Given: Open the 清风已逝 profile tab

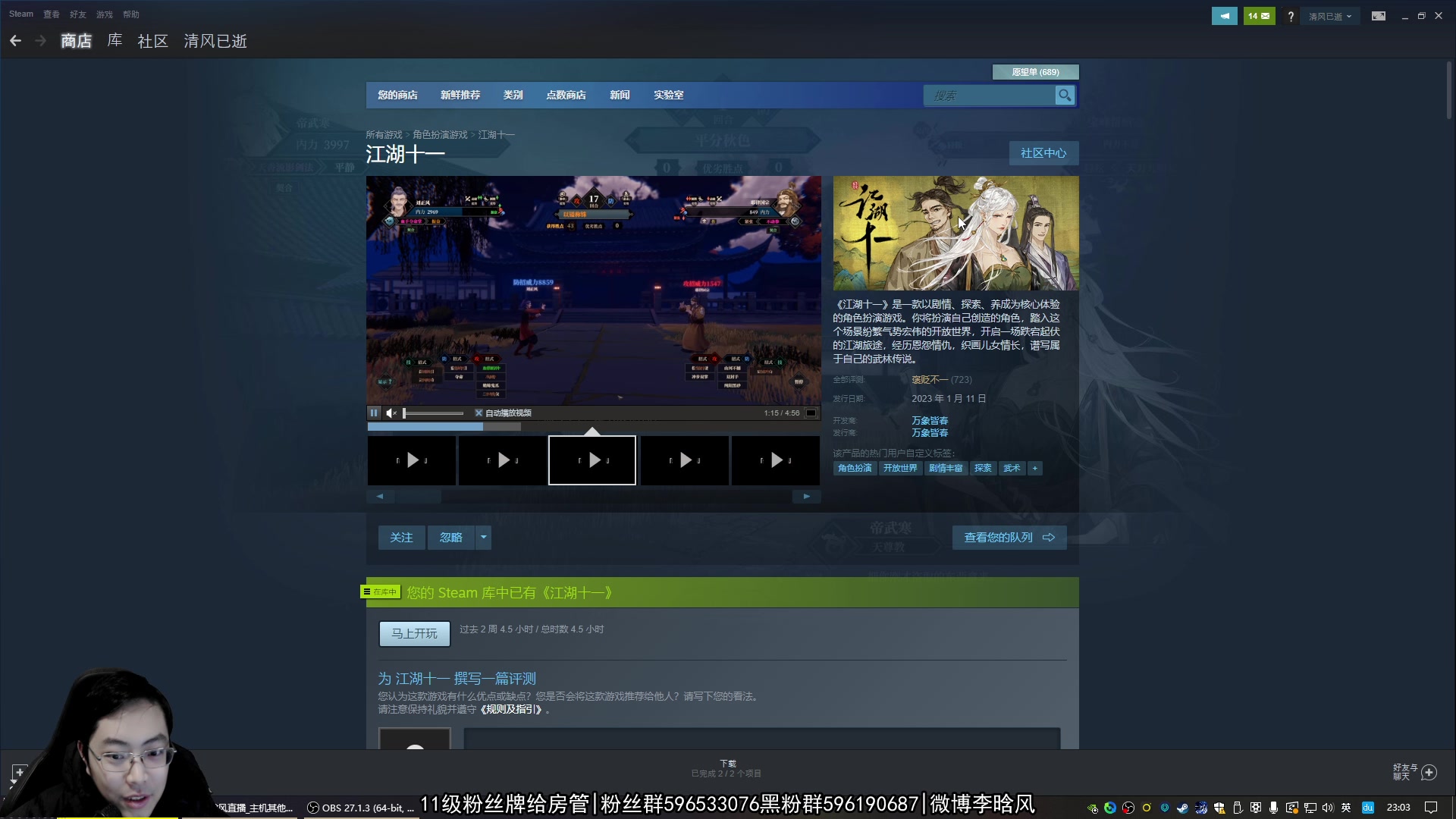Looking at the screenshot, I should pyautogui.click(x=215, y=41).
